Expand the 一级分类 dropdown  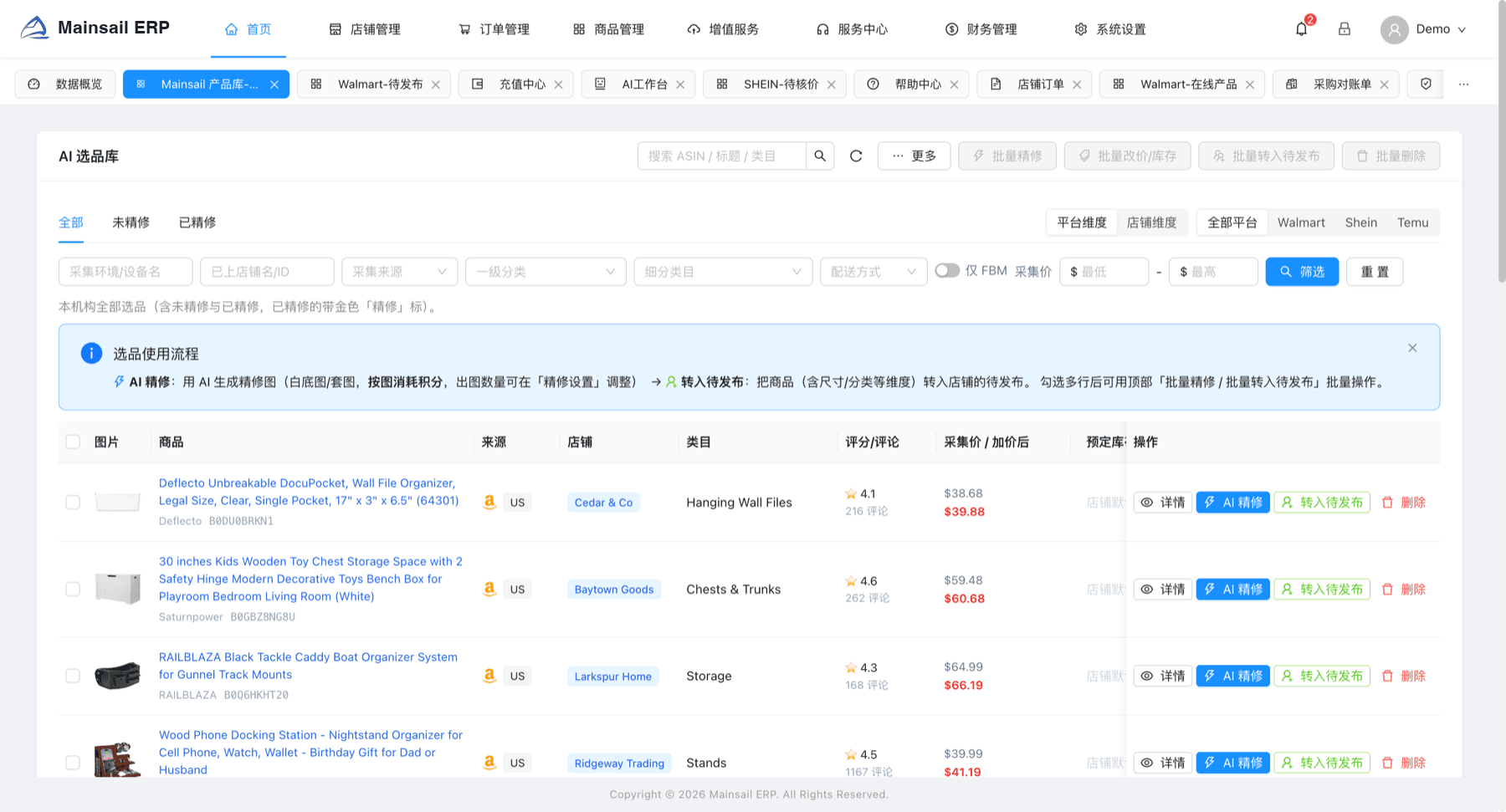pos(546,272)
